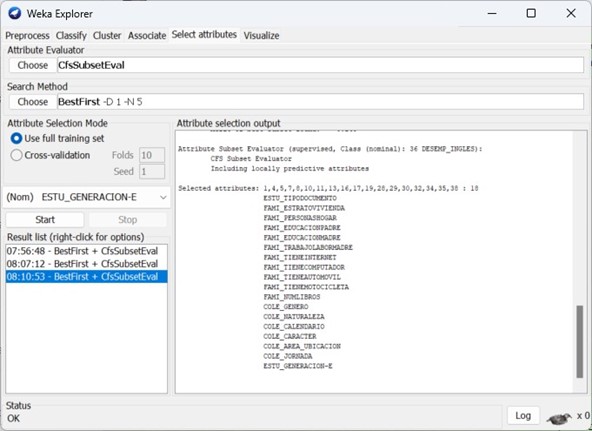
Task: Click the Status OK message
Action: [13, 418]
